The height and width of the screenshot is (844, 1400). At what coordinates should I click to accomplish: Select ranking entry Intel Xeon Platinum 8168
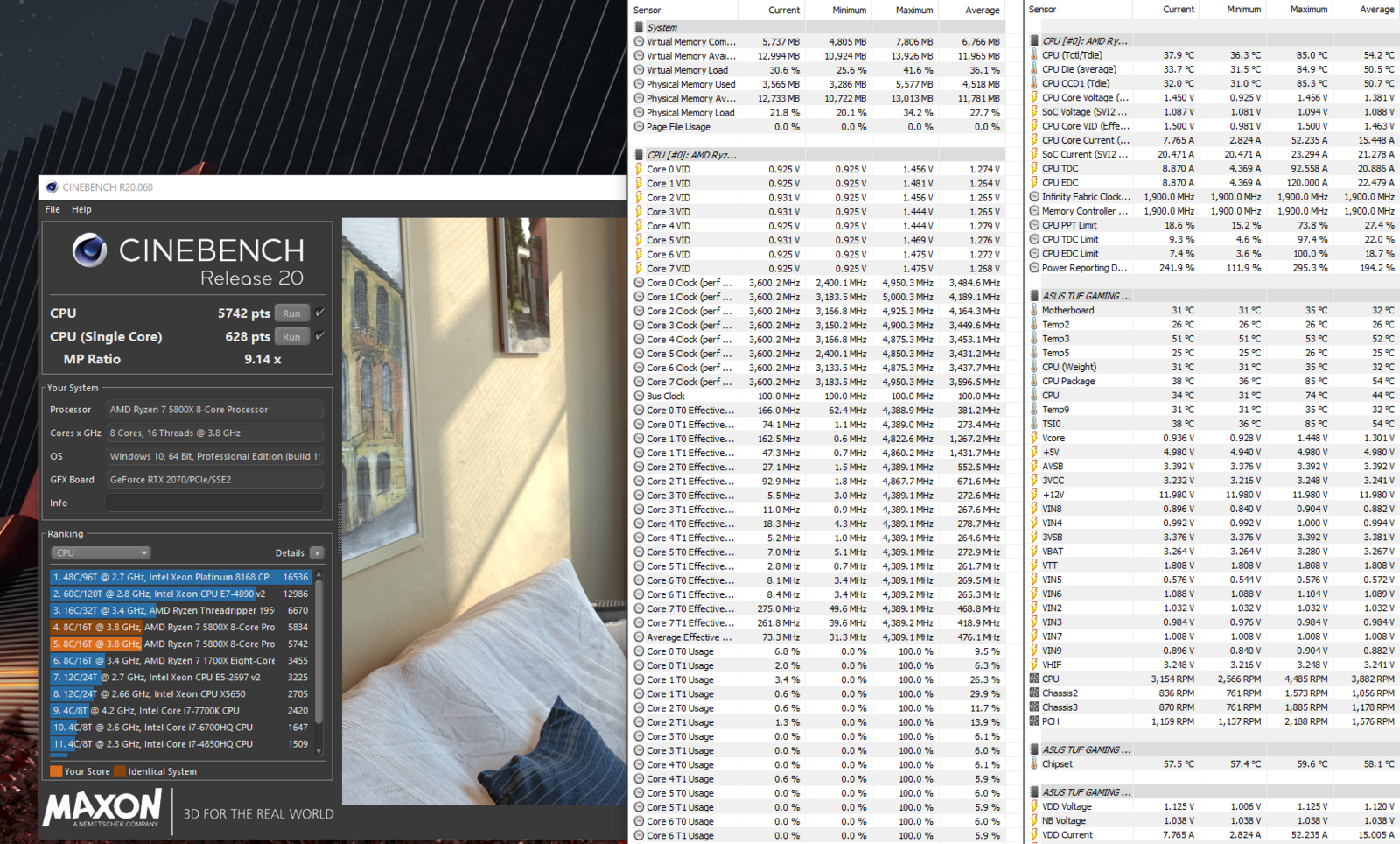point(180,577)
